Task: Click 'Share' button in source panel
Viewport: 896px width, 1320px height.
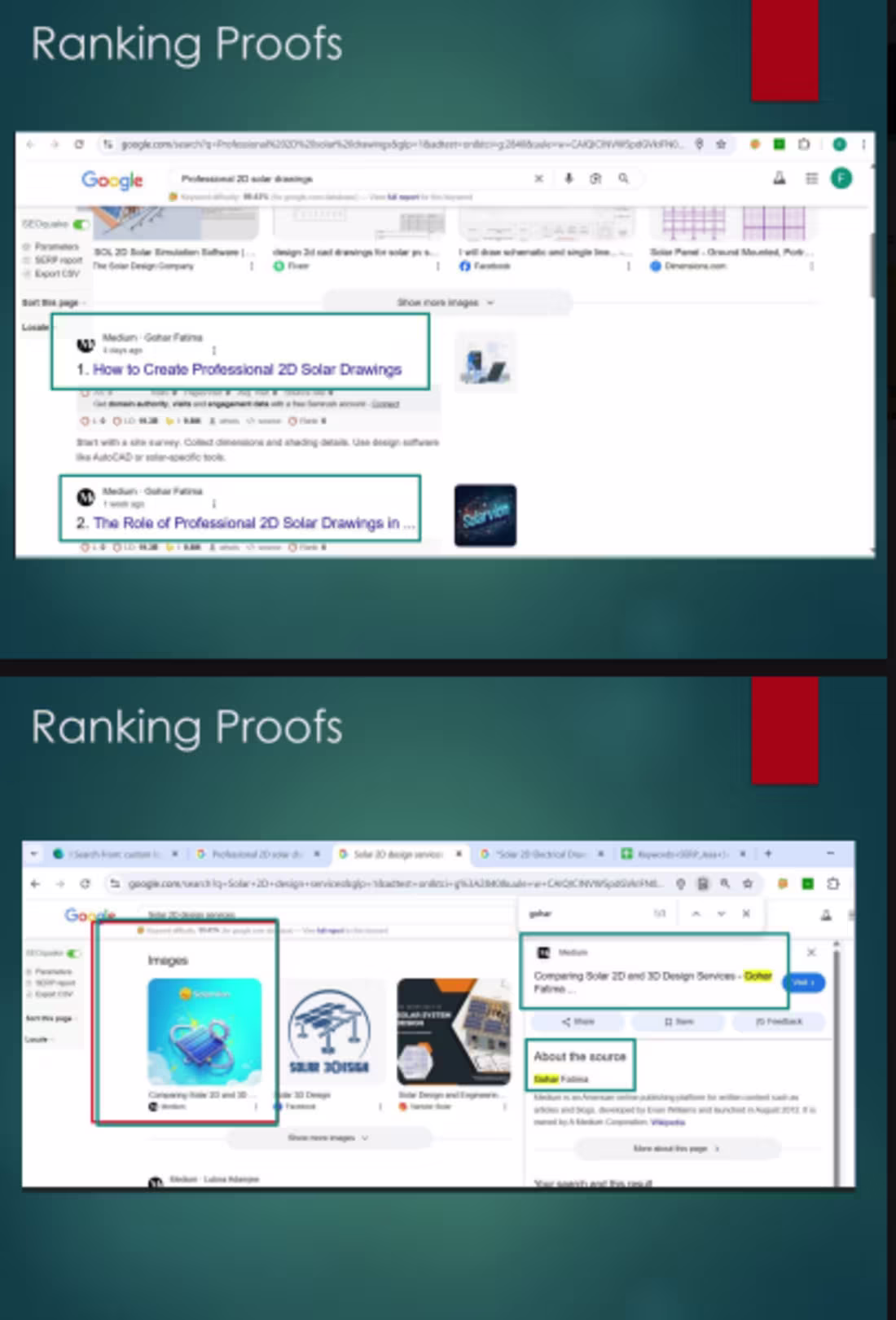Action: point(578,1021)
